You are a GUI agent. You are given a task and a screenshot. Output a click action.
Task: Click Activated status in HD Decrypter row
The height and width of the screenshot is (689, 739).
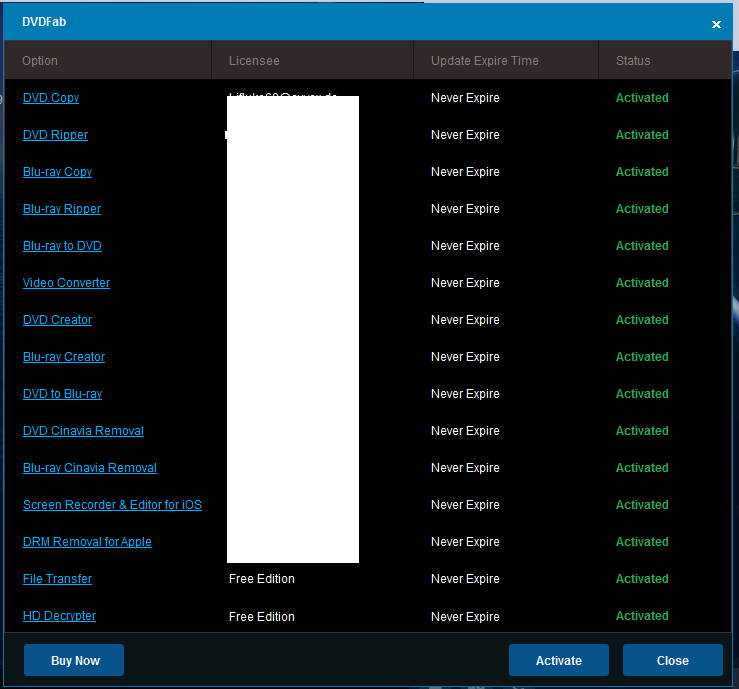coord(642,615)
